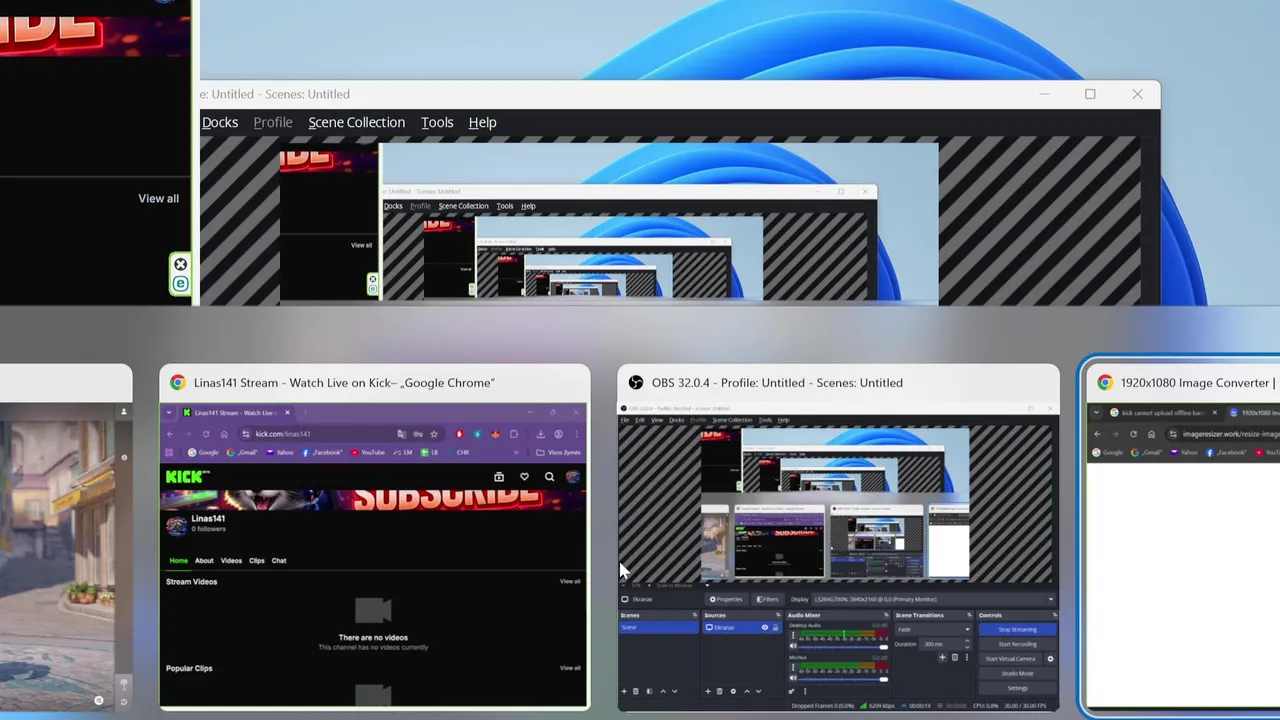Open the Scene Collection menu in the large OBS window
This screenshot has height=720, width=1280.
(356, 122)
